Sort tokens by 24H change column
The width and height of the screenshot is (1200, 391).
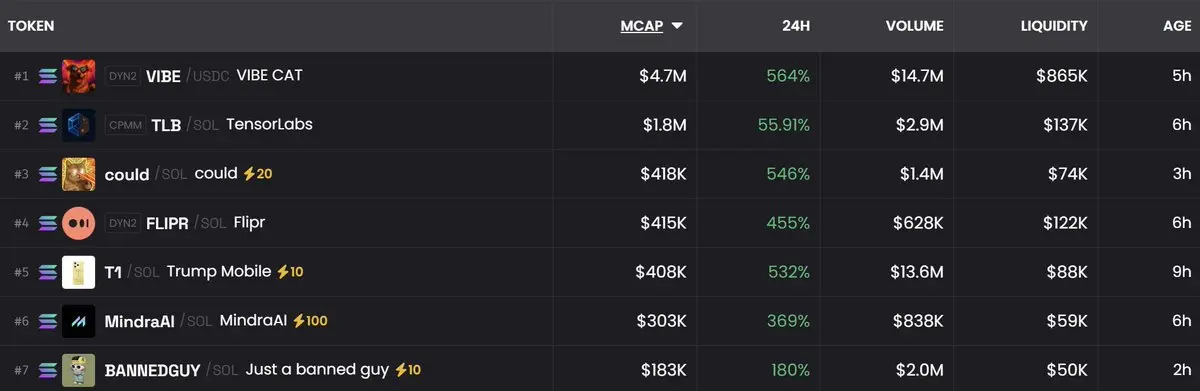click(795, 26)
